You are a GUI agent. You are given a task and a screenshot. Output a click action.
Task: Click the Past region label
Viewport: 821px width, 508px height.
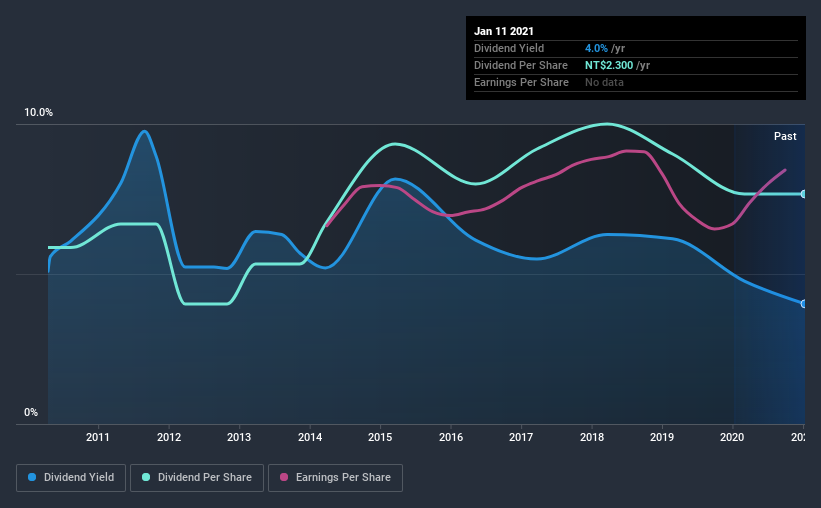pos(785,137)
